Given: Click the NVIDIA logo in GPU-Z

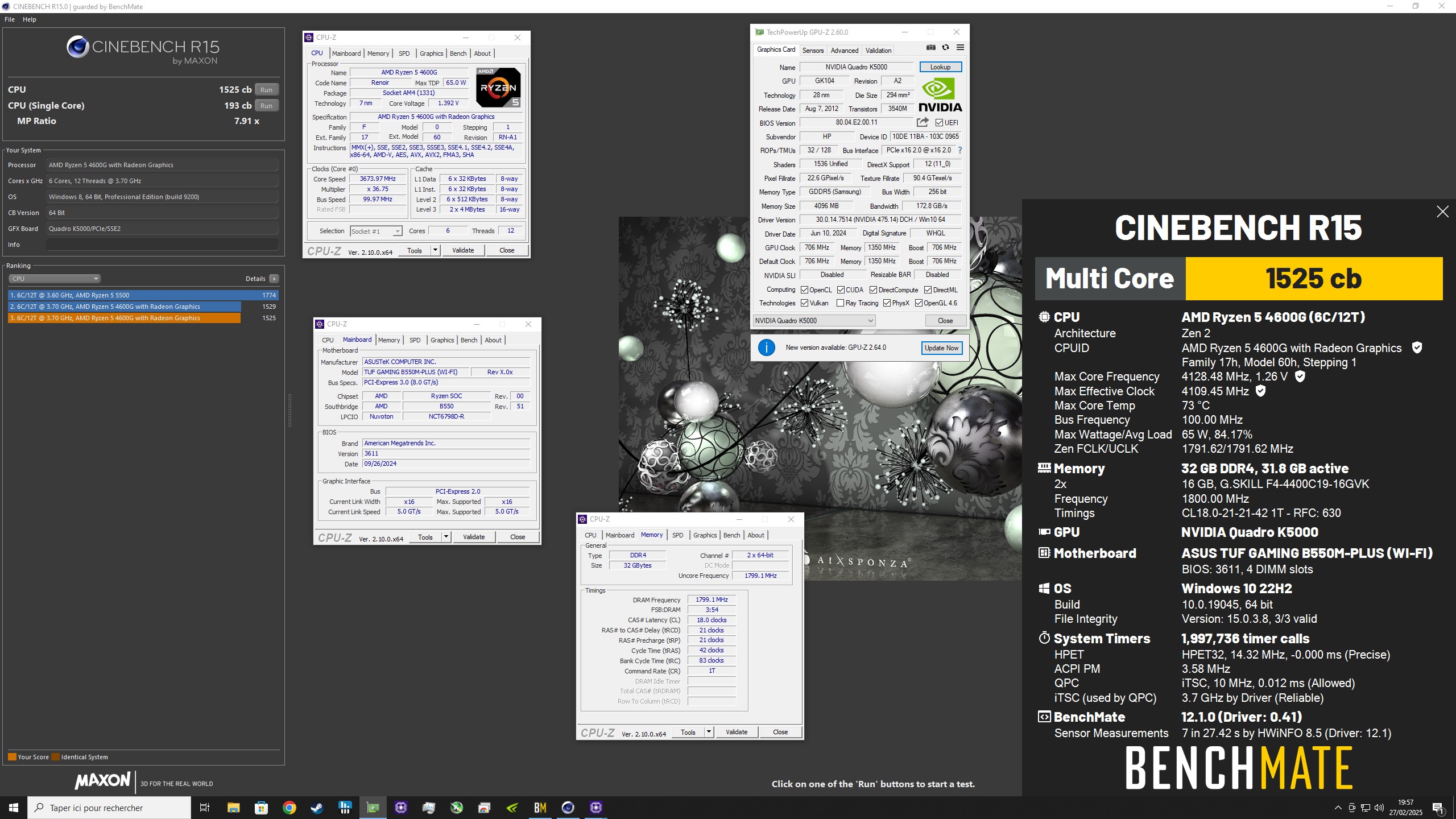Looking at the screenshot, I should [x=940, y=96].
